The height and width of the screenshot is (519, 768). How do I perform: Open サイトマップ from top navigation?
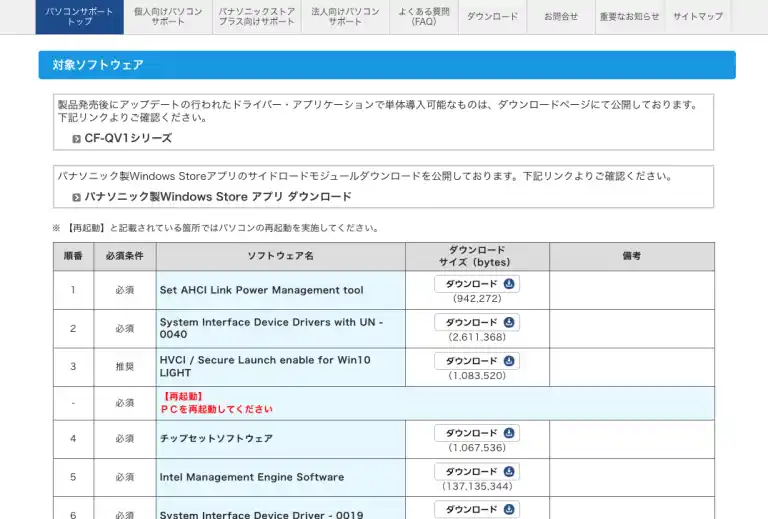coord(697,16)
